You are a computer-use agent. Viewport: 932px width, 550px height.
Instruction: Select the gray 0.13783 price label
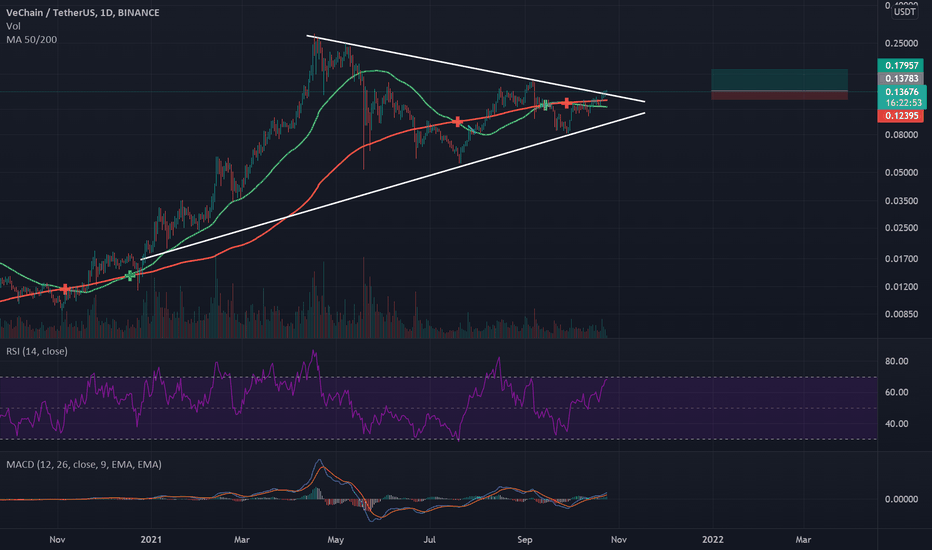[x=900, y=78]
